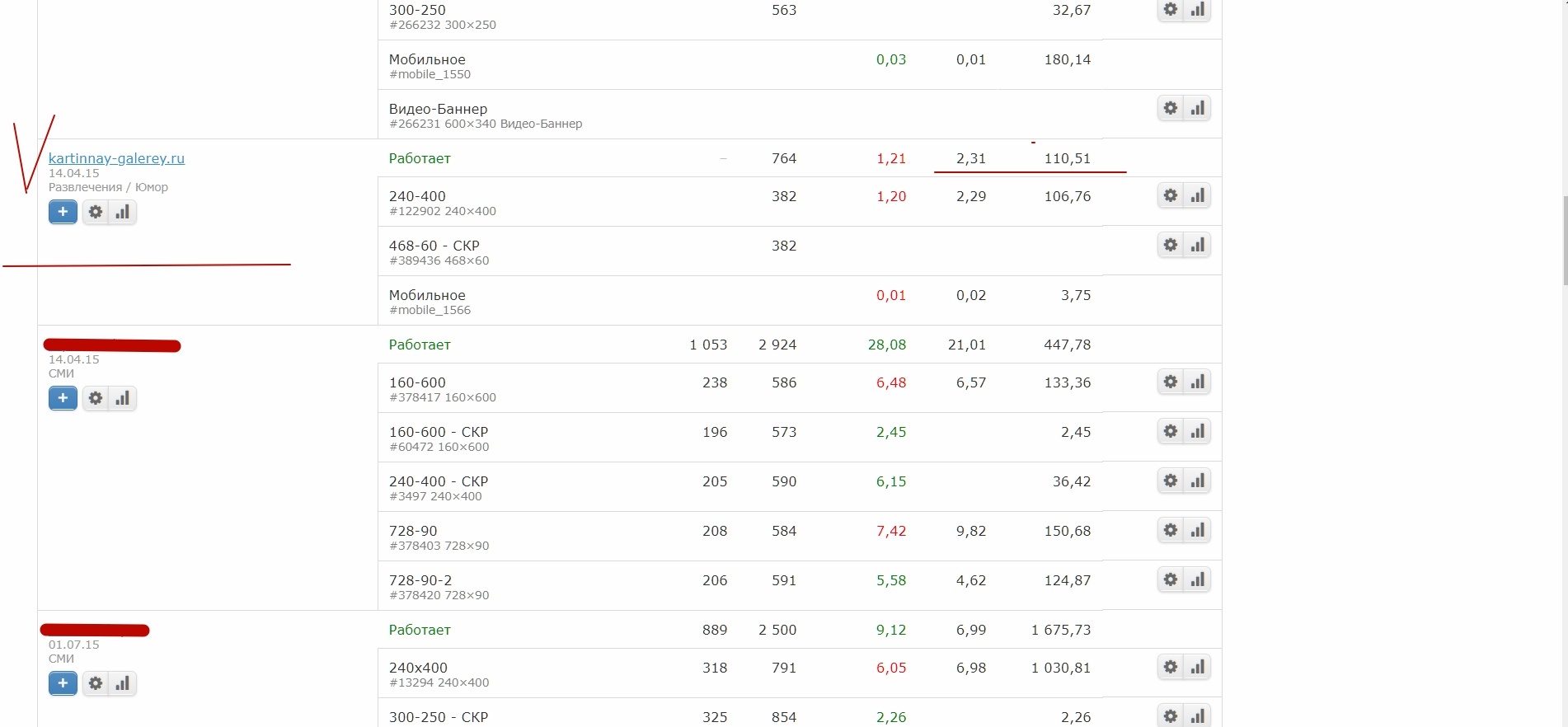
Task: Show statistics for the 240-400 #122902 block
Action: [1198, 195]
